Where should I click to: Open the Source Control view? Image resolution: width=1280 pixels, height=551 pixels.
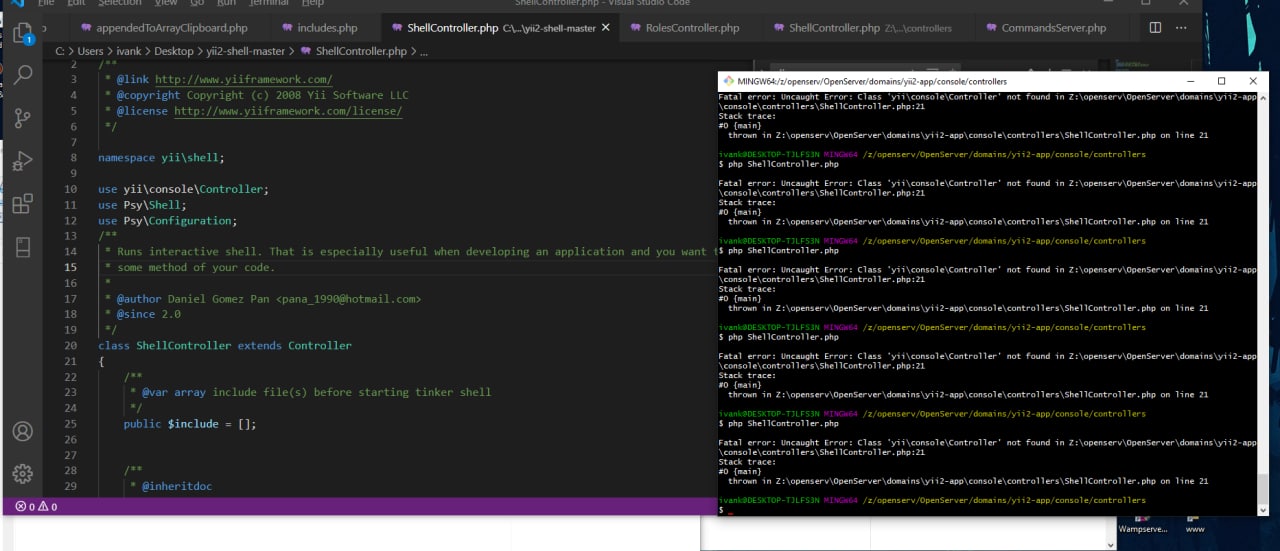click(23, 118)
